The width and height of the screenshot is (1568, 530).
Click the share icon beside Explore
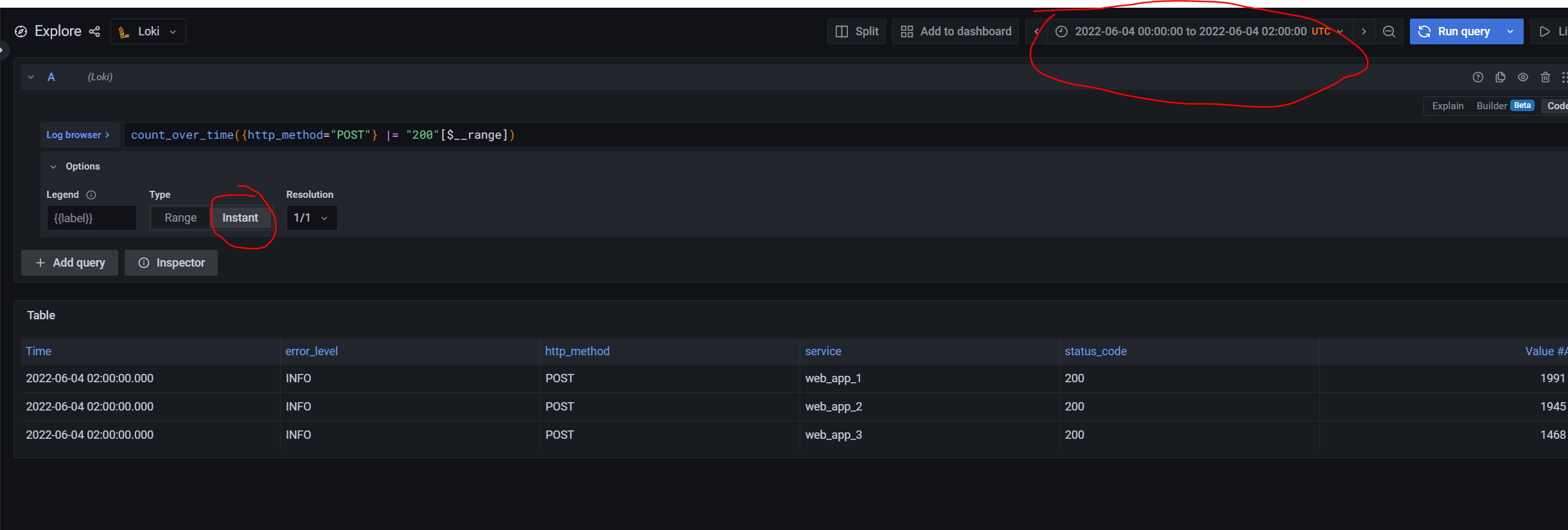(94, 31)
